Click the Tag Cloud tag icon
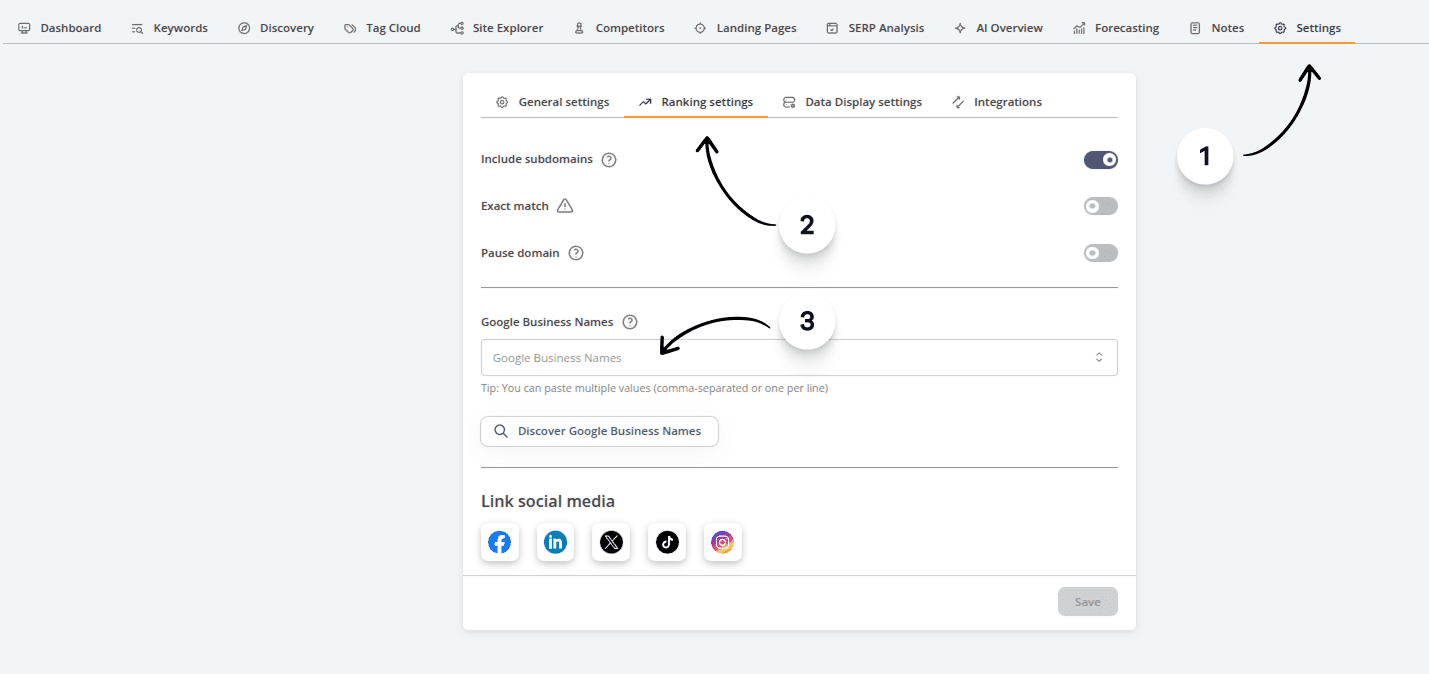The height and width of the screenshot is (674, 1429). (350, 28)
